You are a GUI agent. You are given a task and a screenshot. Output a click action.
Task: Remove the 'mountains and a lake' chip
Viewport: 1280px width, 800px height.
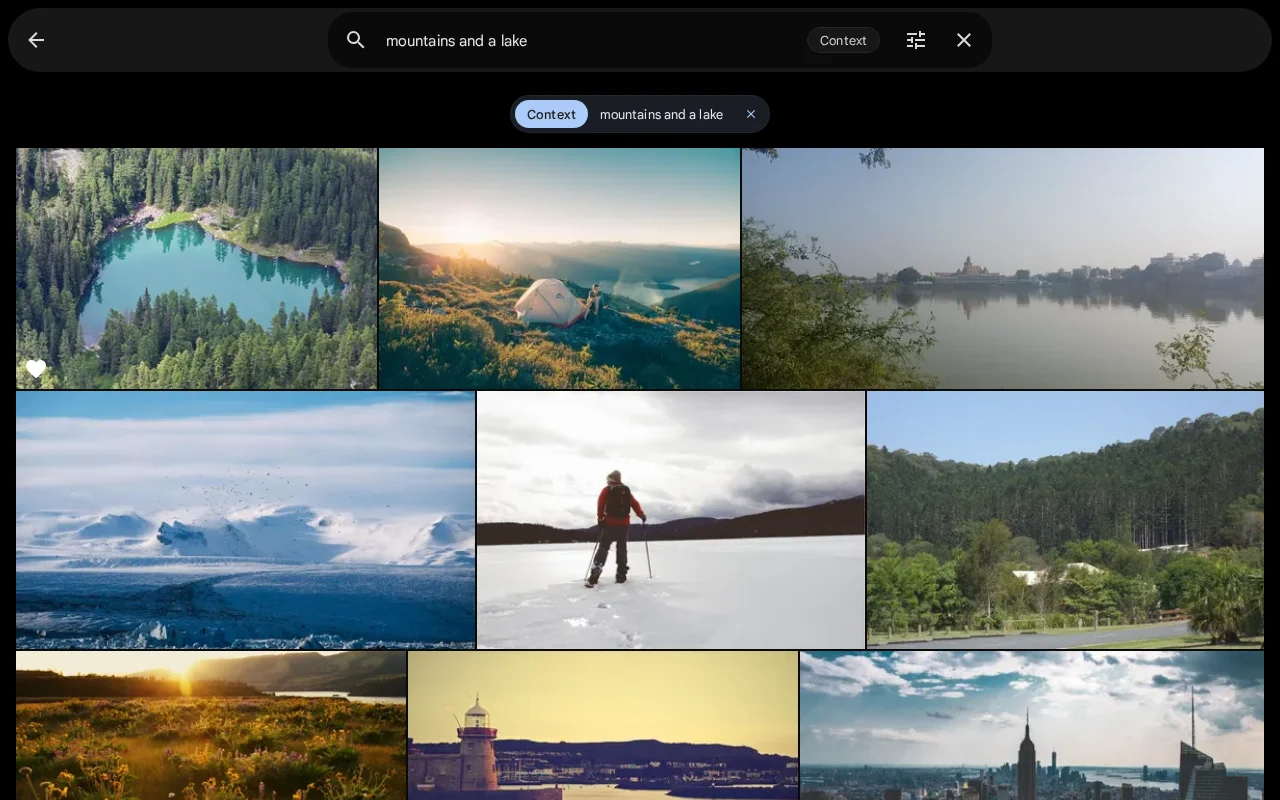tap(751, 114)
